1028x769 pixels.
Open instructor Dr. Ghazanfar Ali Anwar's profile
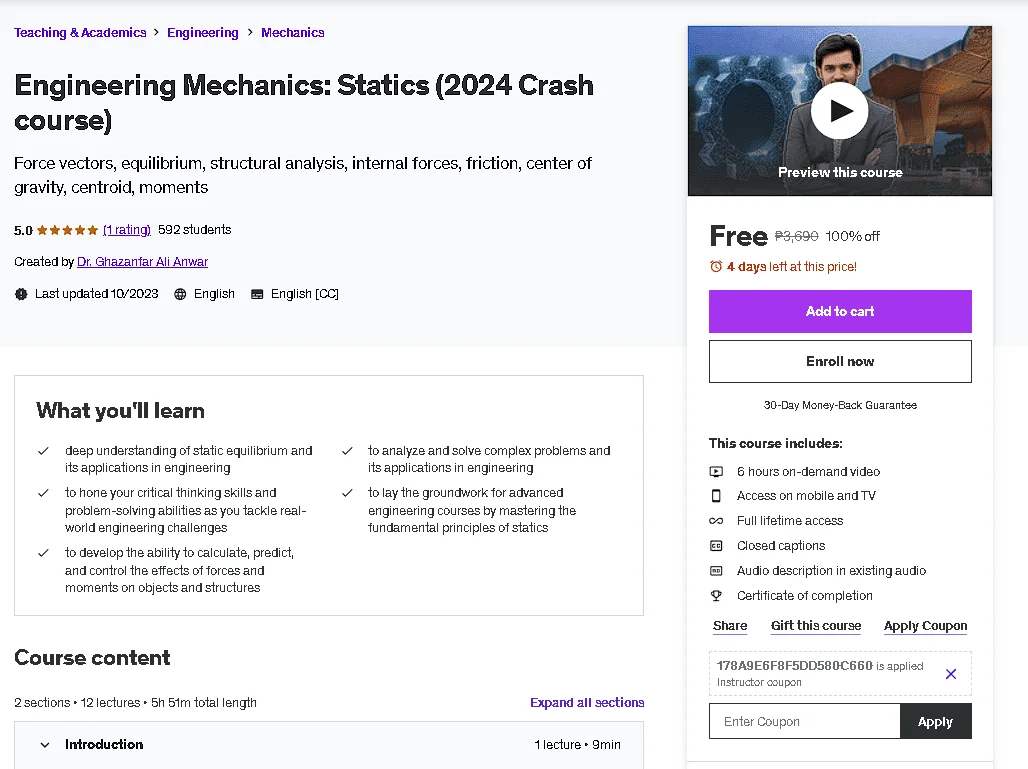point(142,262)
